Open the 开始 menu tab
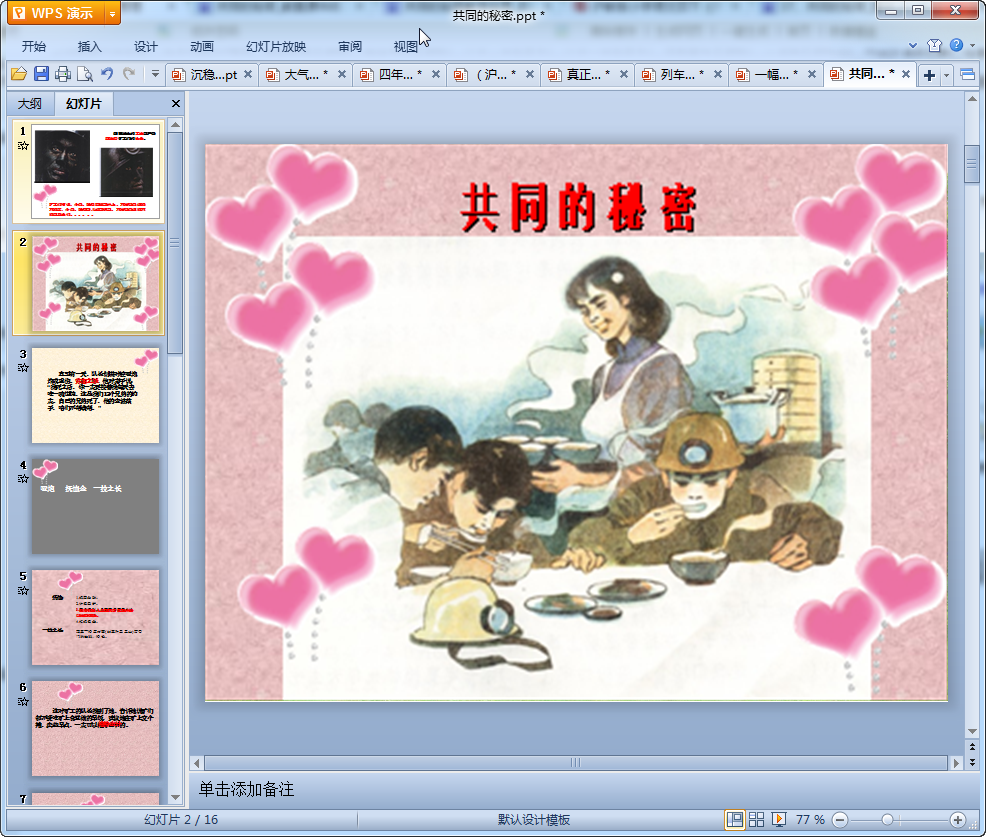 coord(33,47)
